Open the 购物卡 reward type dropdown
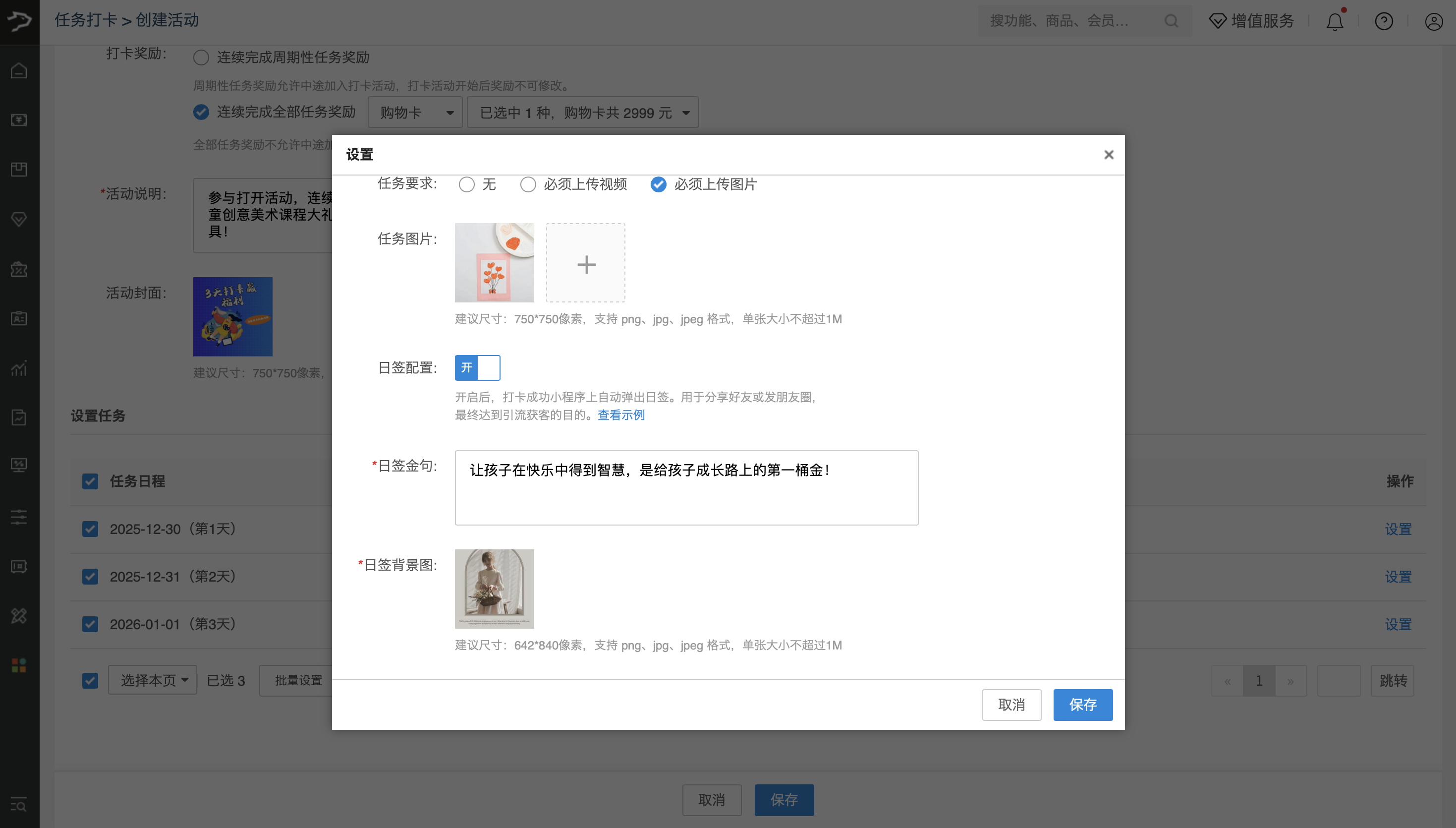 [415, 112]
